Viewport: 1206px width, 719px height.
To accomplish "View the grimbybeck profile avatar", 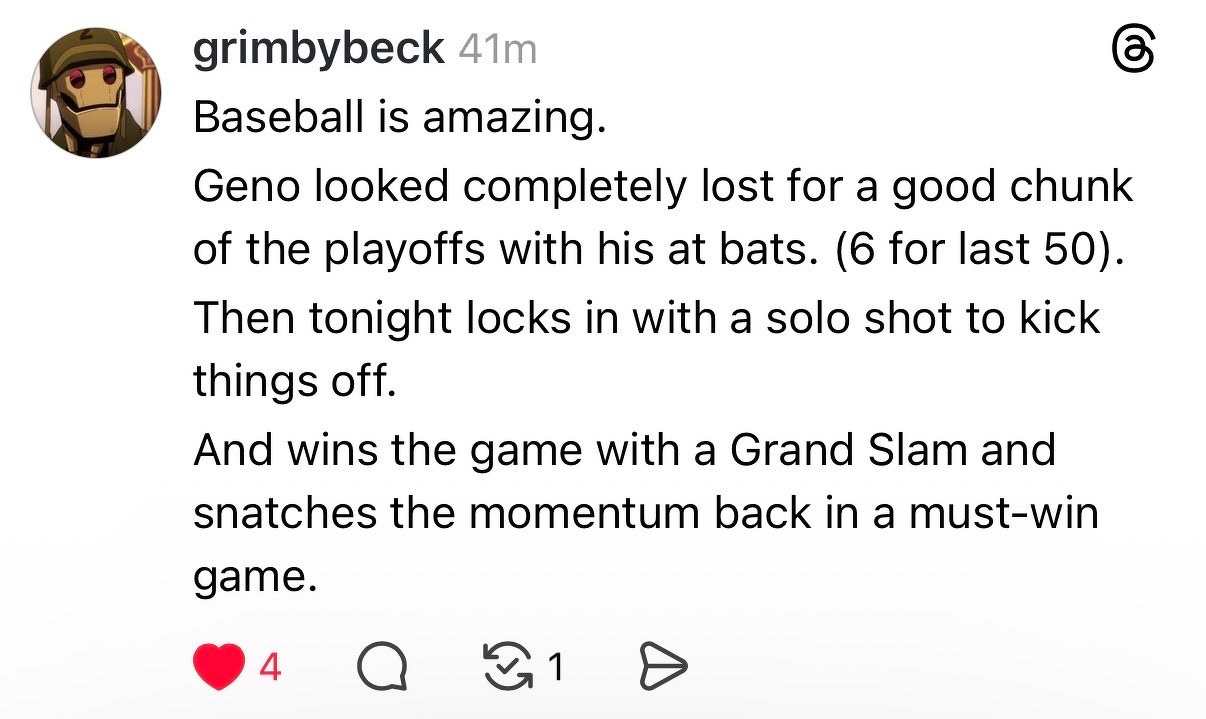I will (96, 93).
